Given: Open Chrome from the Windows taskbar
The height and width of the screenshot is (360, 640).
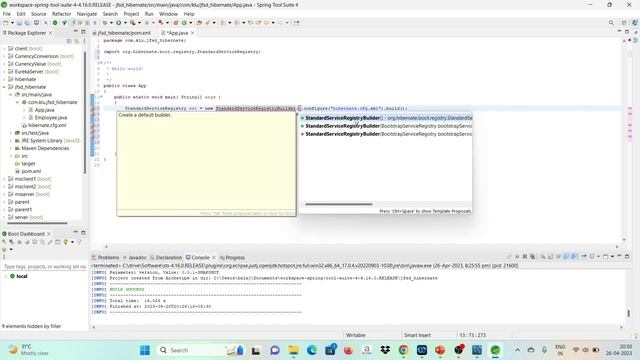Looking at the screenshot, I should (403, 350).
